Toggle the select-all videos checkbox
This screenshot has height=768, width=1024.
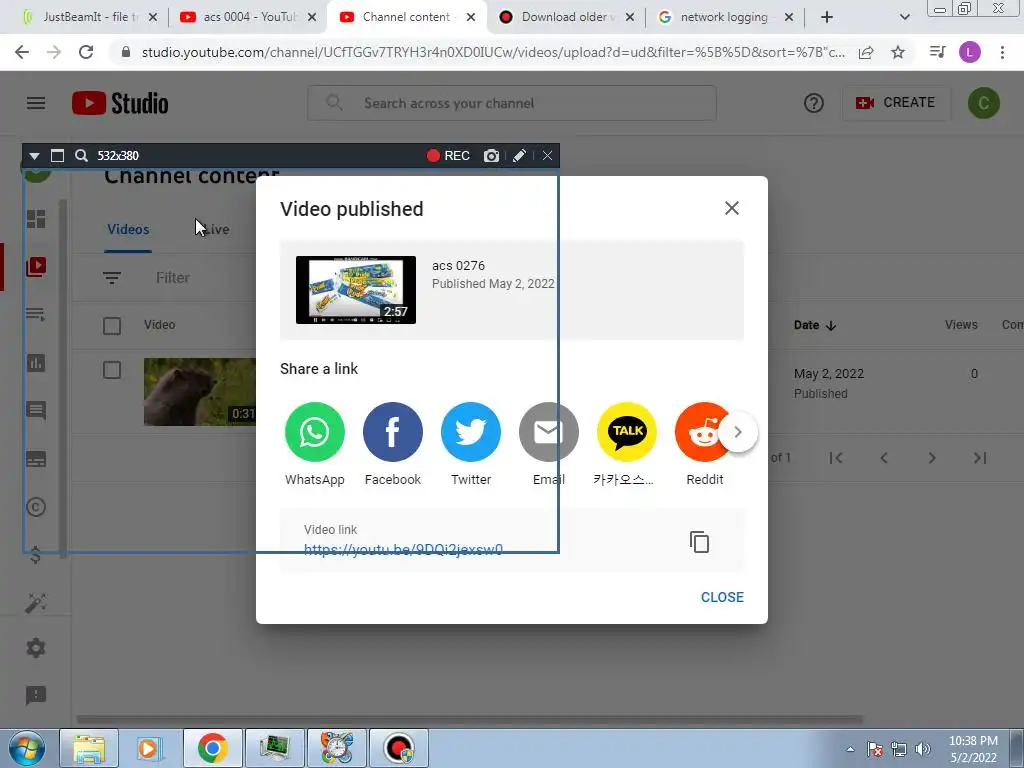[x=112, y=325]
